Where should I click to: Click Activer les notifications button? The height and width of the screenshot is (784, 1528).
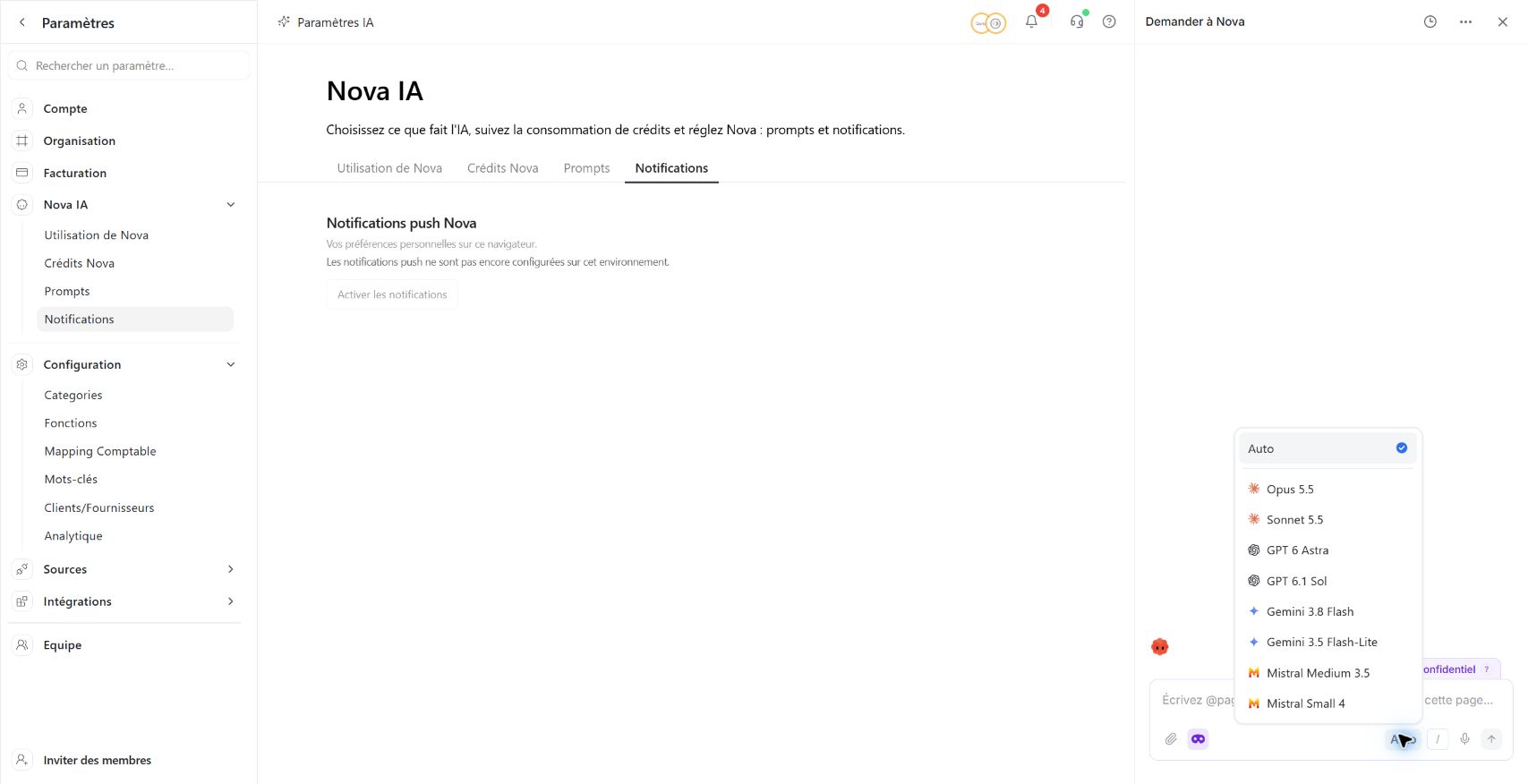[x=392, y=294]
